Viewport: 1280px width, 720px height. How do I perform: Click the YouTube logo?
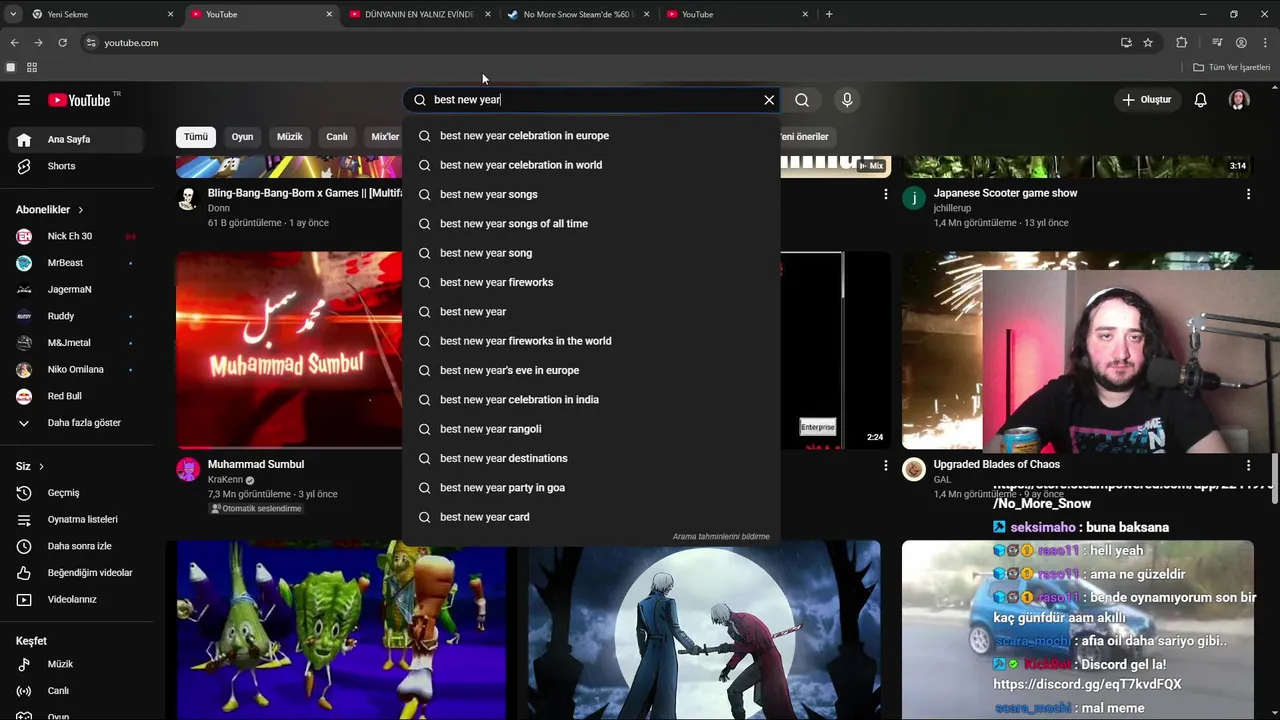tap(80, 100)
